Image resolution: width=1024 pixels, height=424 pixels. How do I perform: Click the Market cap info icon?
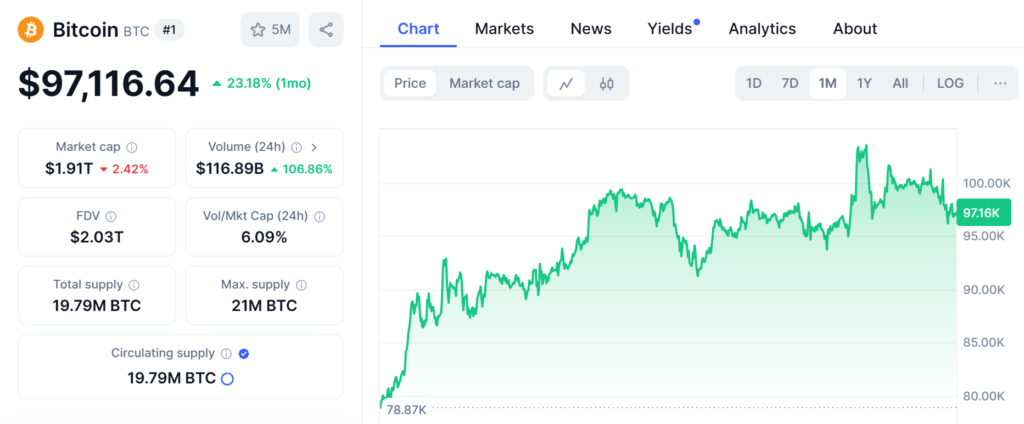pyautogui.click(x=132, y=147)
